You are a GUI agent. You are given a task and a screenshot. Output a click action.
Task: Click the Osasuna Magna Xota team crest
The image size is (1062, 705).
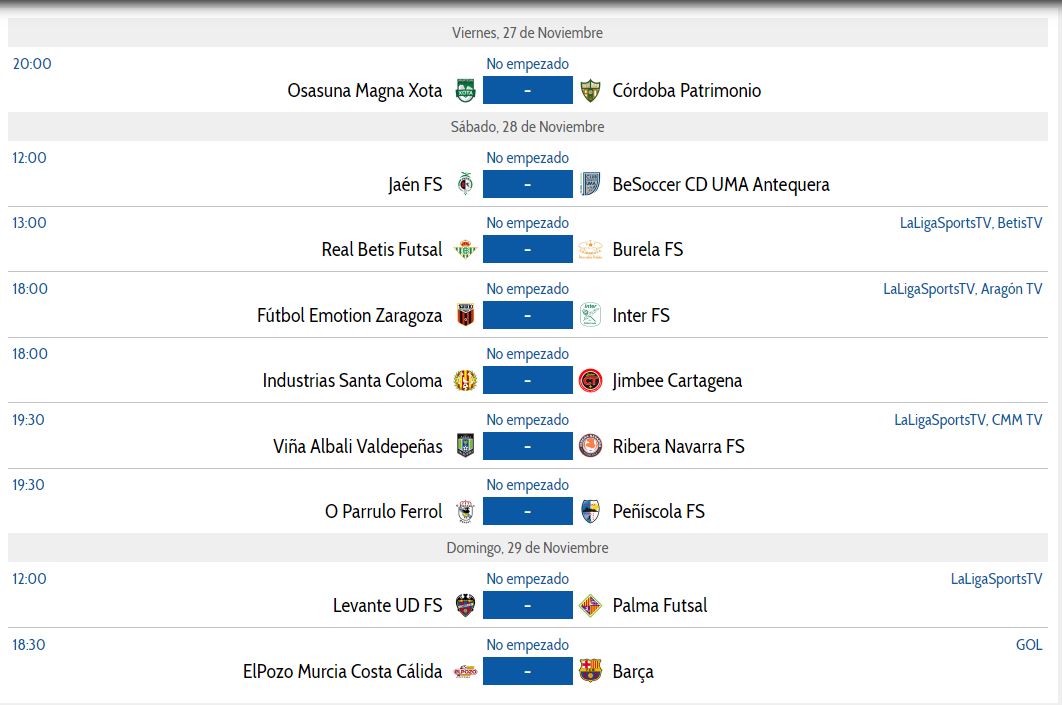pyautogui.click(x=465, y=91)
